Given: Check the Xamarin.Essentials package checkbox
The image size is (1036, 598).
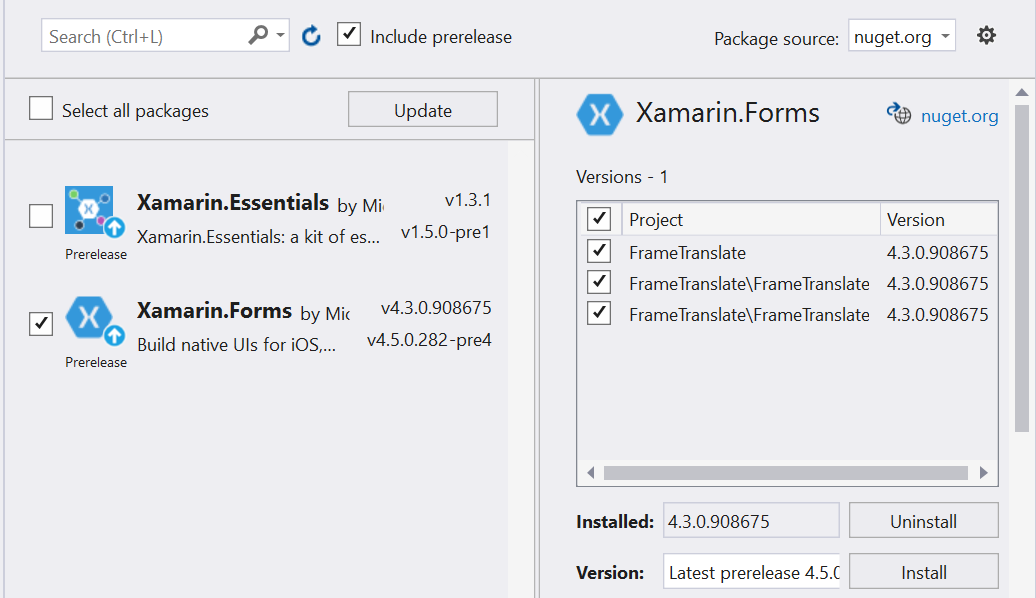Looking at the screenshot, I should click(41, 216).
